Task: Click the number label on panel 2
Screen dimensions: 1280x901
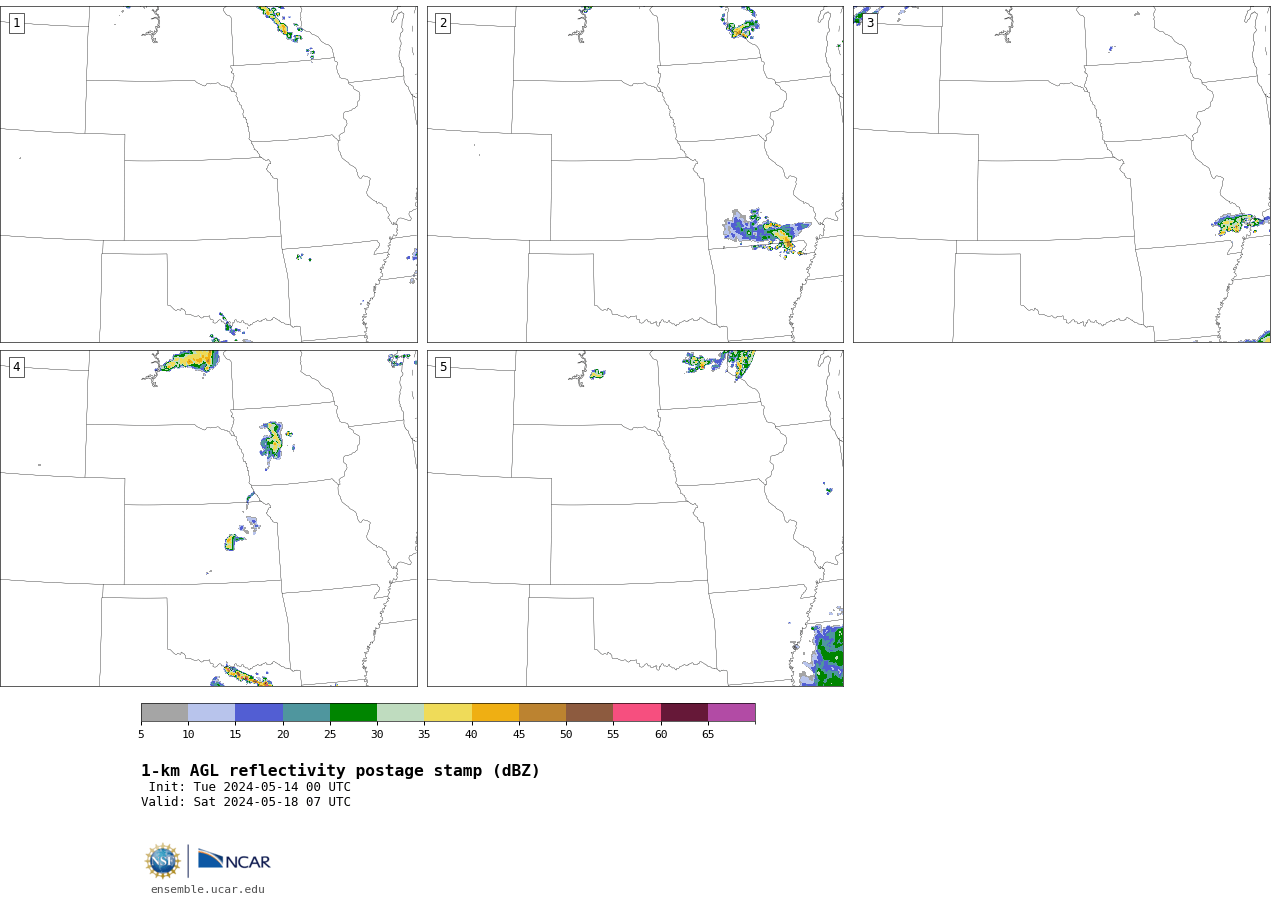Action: tap(443, 23)
